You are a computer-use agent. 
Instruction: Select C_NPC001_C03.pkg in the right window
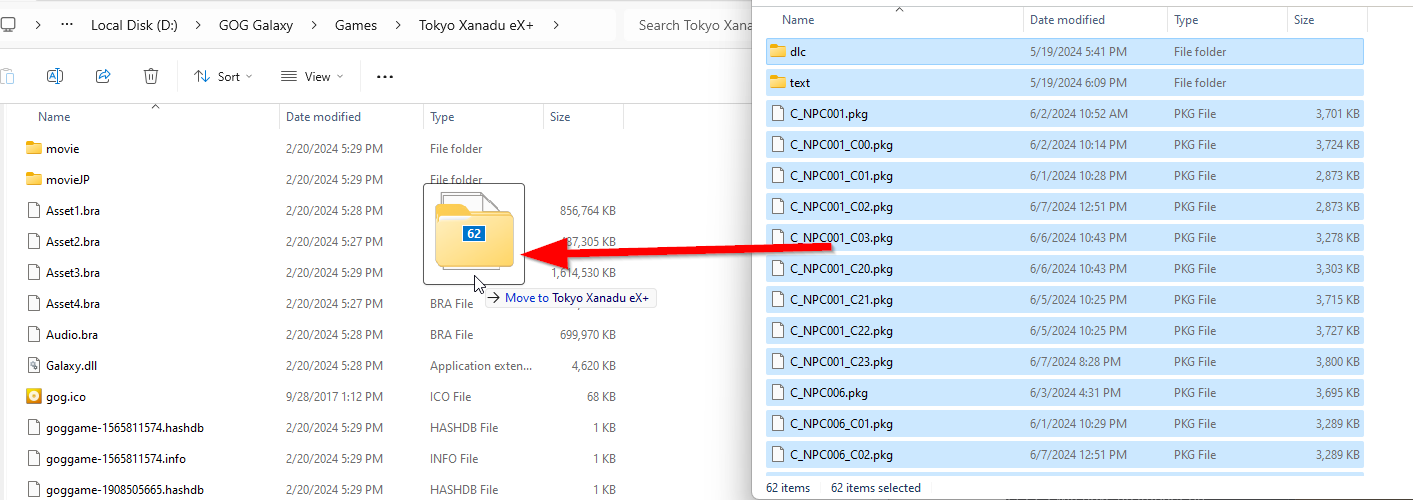841,237
